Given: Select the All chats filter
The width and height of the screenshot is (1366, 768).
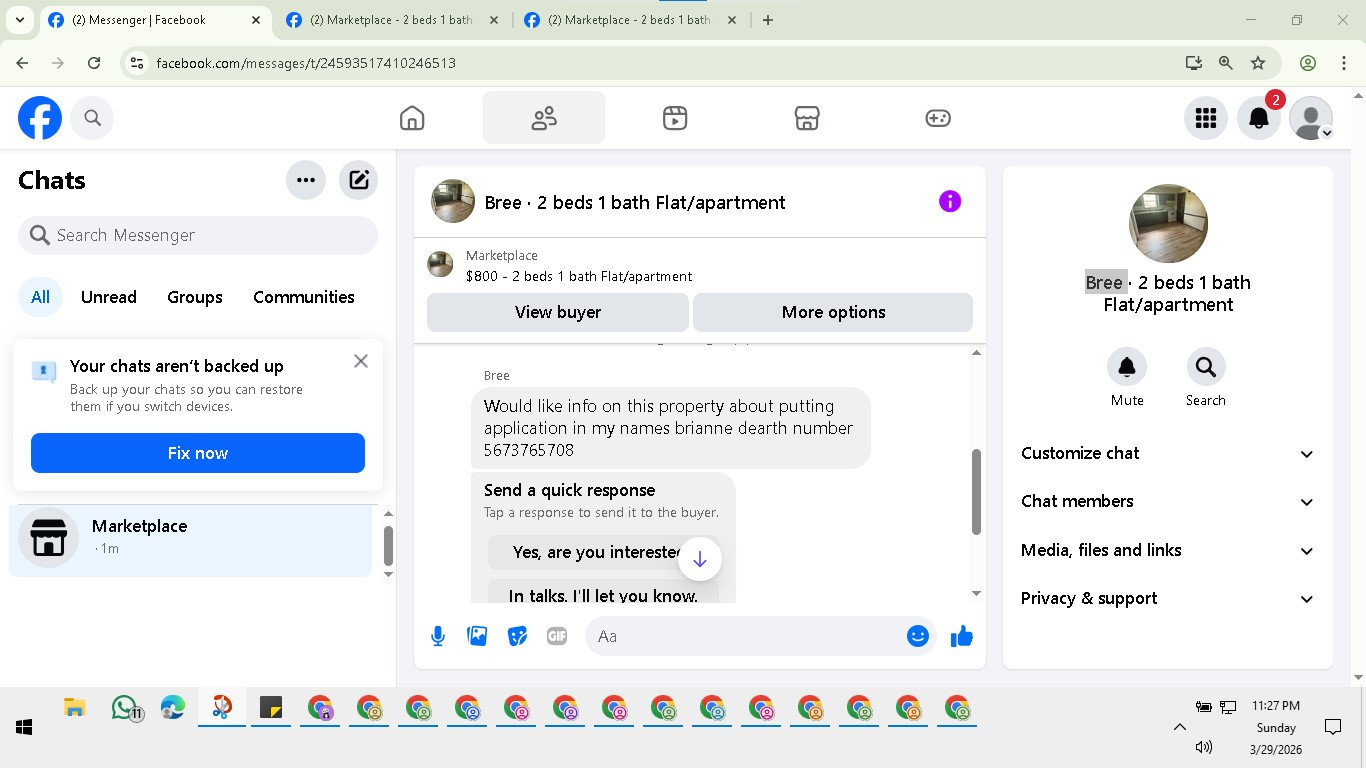Looking at the screenshot, I should click(x=40, y=297).
